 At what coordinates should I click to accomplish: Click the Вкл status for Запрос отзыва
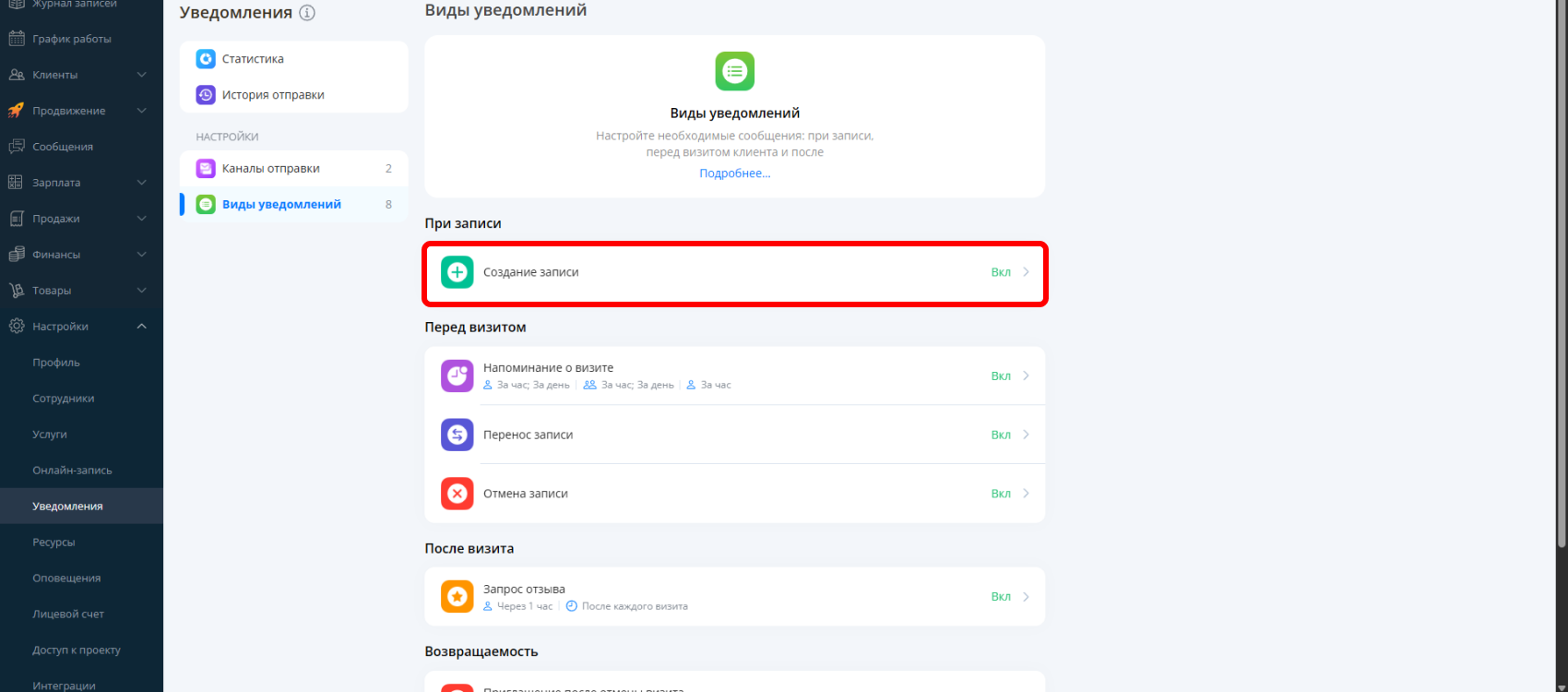pos(1001,597)
